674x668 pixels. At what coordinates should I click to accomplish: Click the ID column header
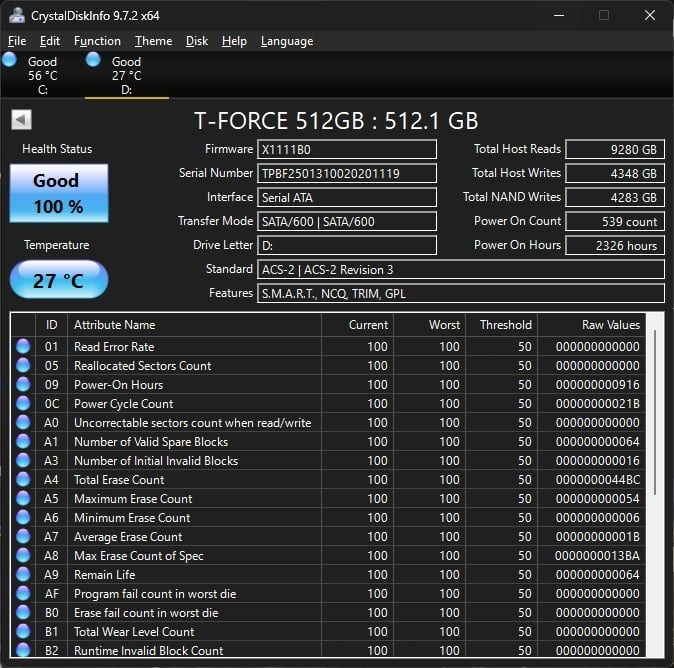tap(51, 325)
